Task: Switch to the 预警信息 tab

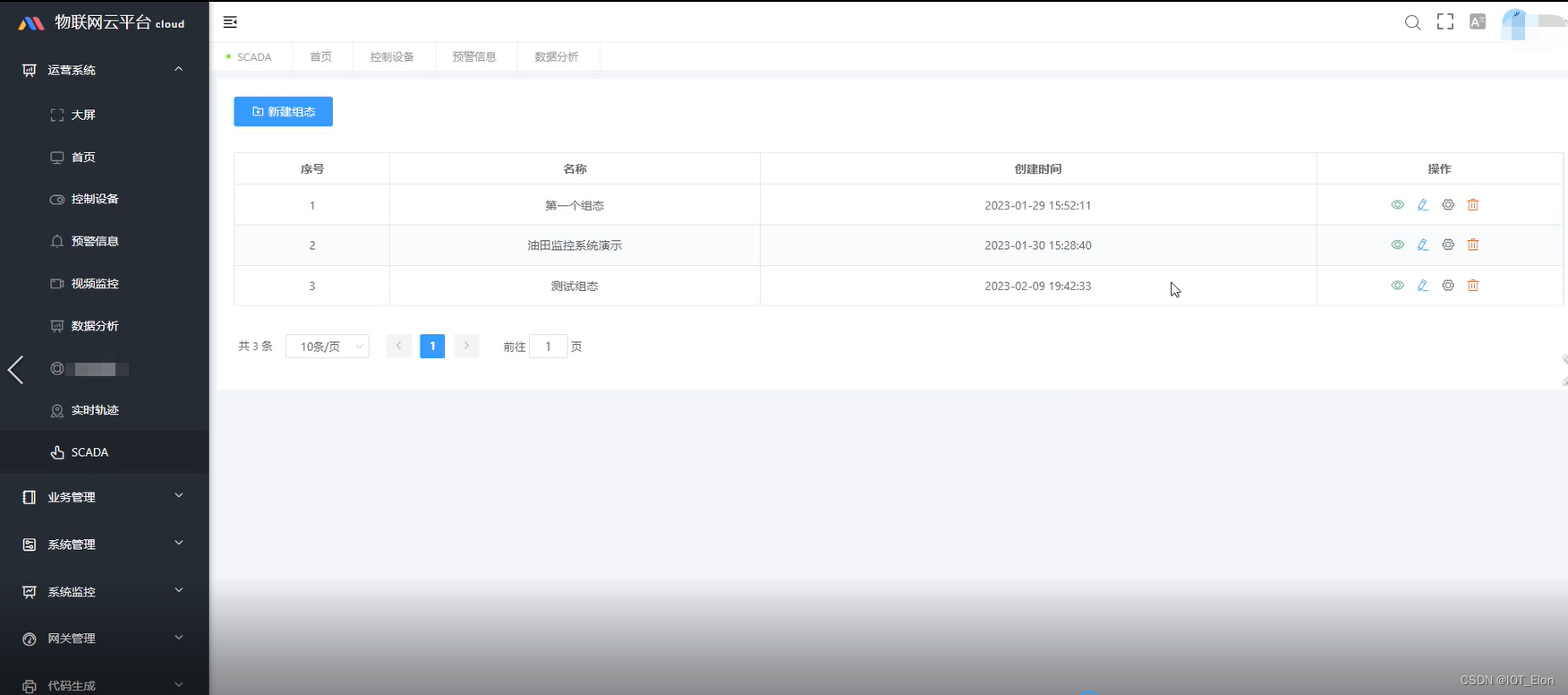Action: 474,56
